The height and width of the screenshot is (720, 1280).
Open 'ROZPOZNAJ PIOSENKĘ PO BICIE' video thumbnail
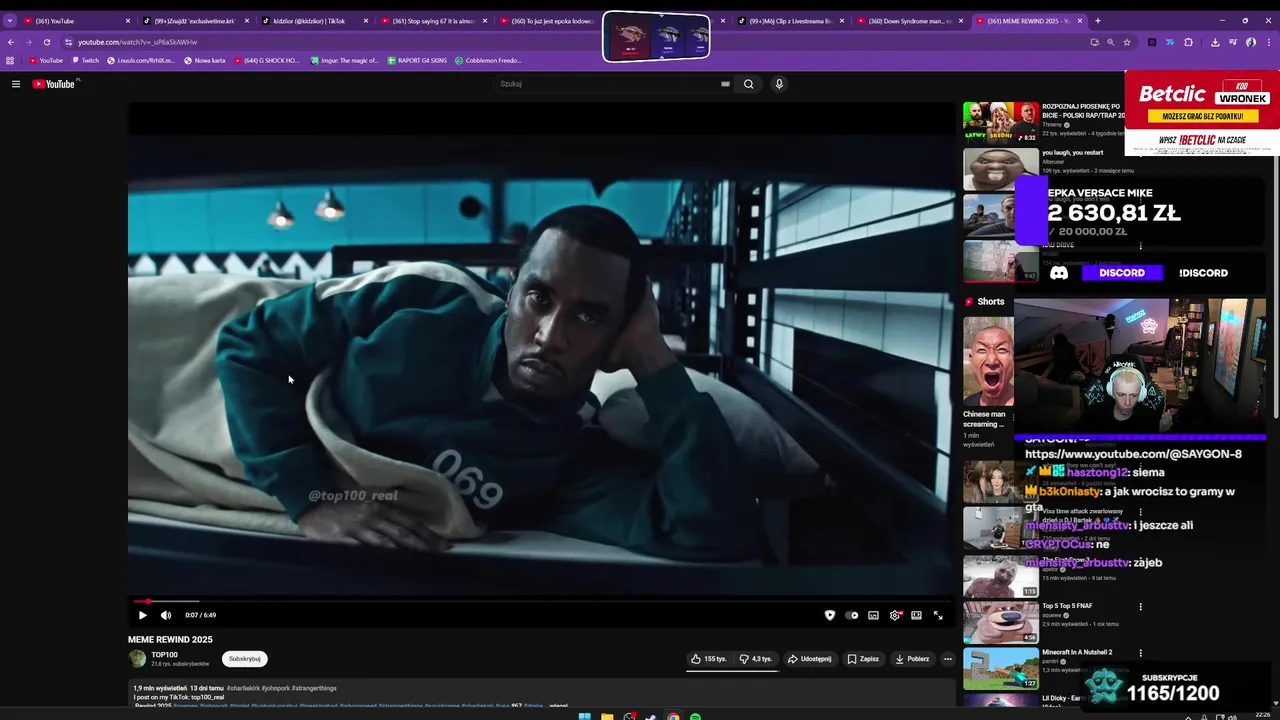(x=1001, y=122)
